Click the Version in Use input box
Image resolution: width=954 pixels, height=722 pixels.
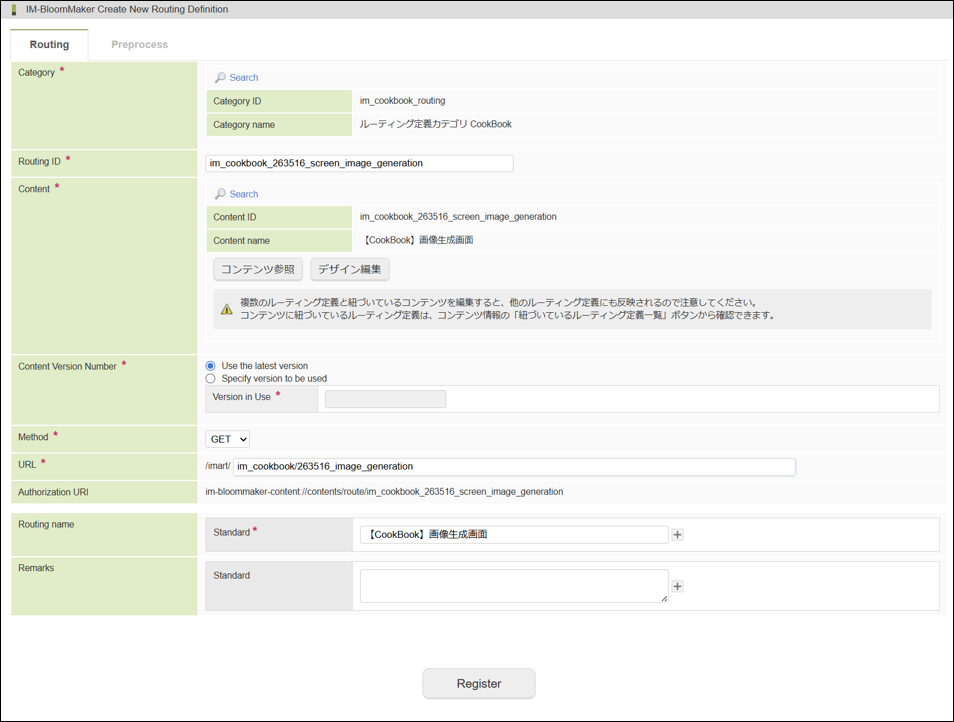coord(385,399)
